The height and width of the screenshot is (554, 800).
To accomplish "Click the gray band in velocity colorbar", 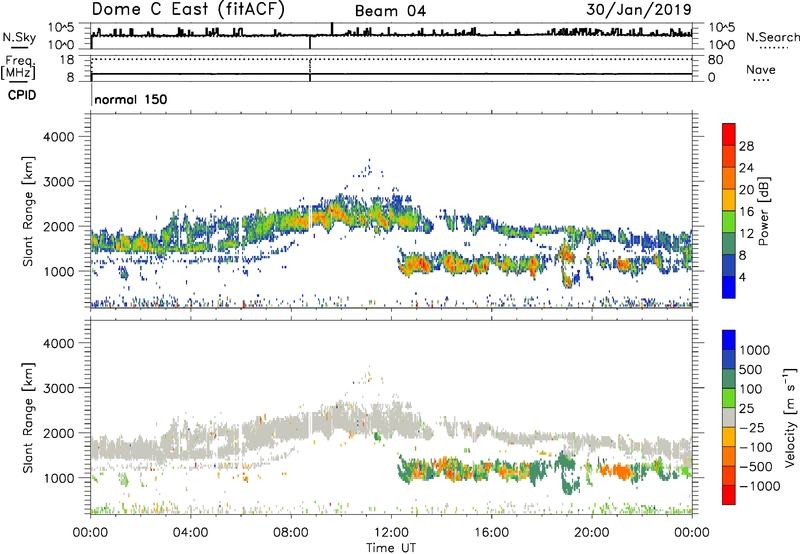I will pyautogui.click(x=729, y=417).
